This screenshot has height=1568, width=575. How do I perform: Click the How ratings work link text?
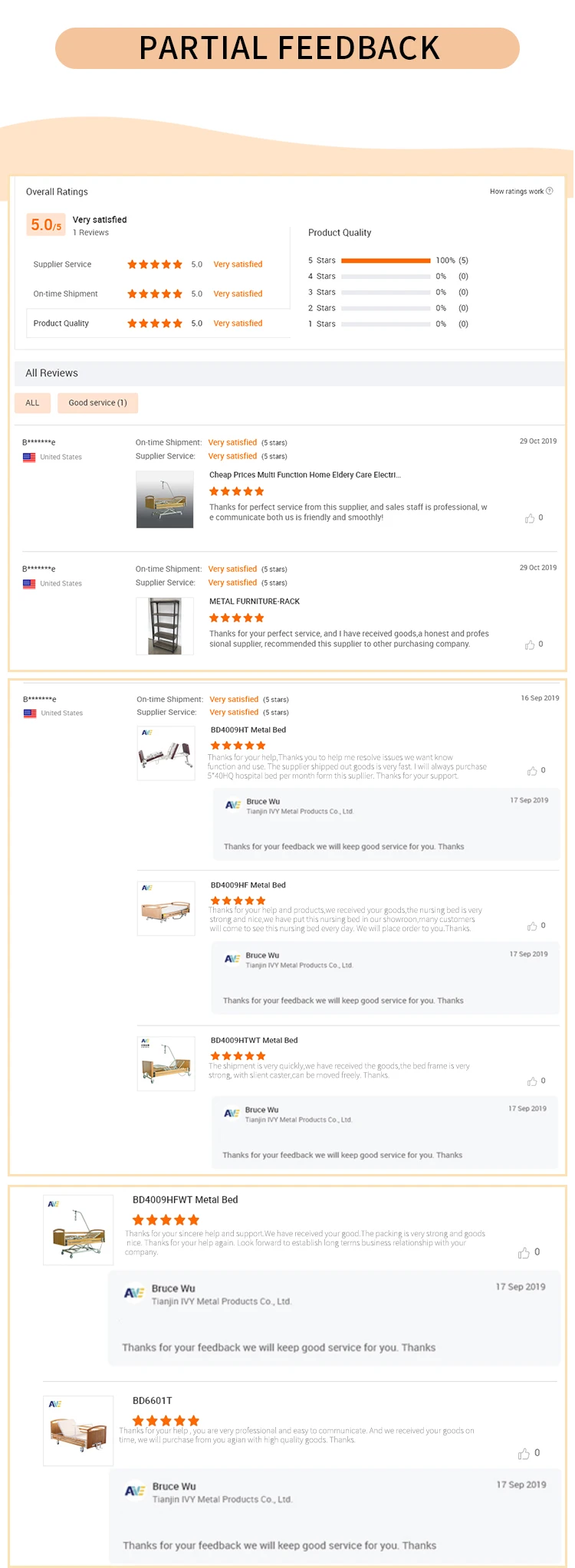click(x=516, y=192)
